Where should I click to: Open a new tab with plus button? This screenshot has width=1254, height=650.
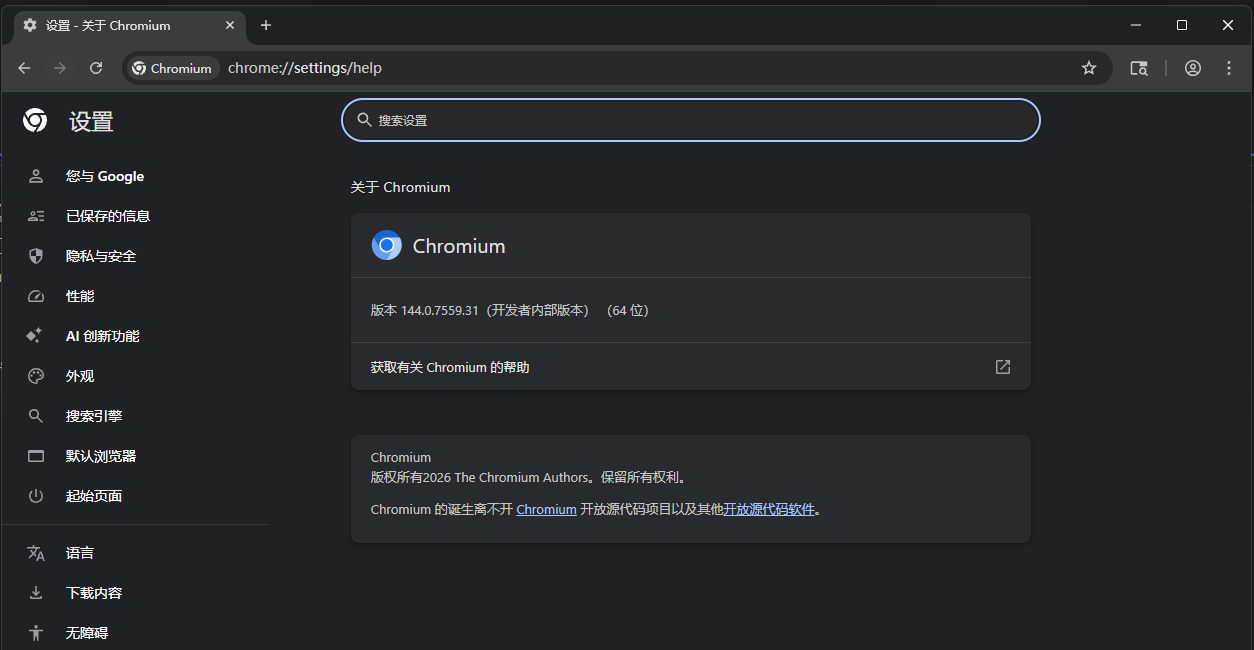(266, 25)
